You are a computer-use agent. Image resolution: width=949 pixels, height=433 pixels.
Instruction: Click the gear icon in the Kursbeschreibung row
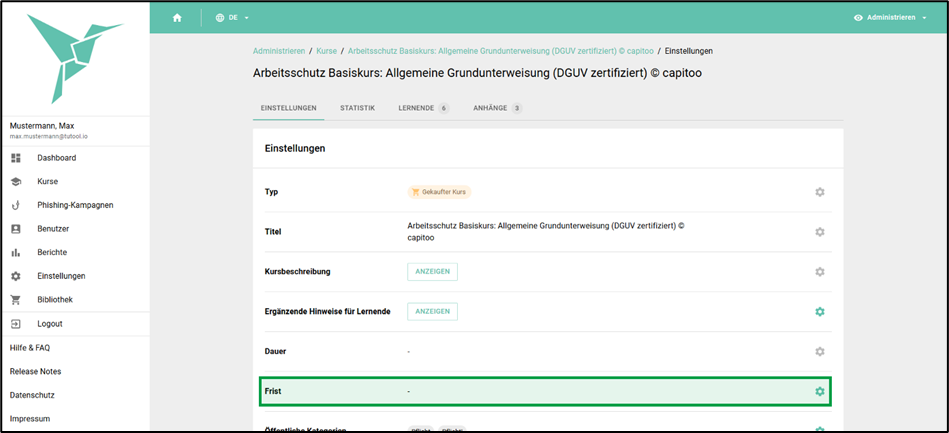tap(819, 272)
